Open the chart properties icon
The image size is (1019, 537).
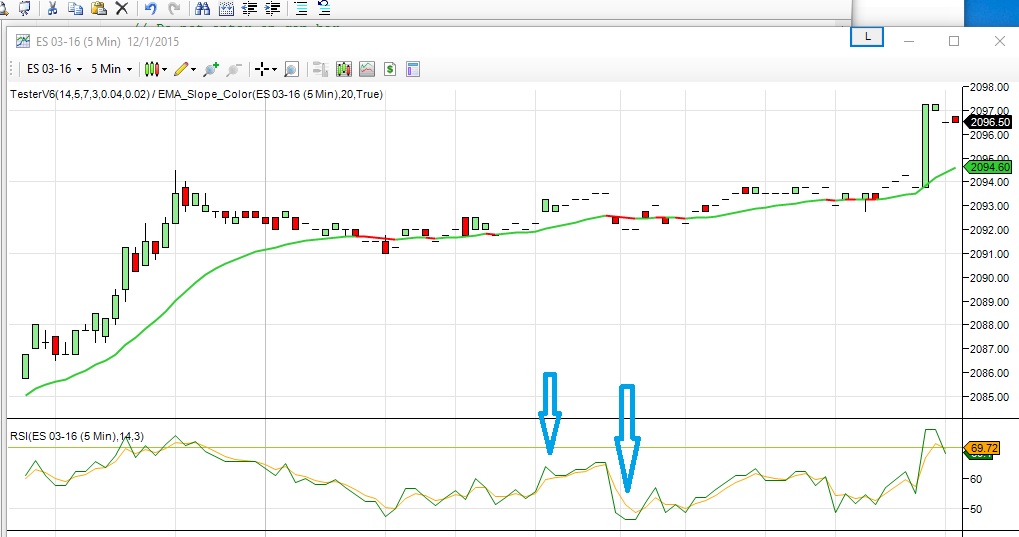tap(413, 69)
